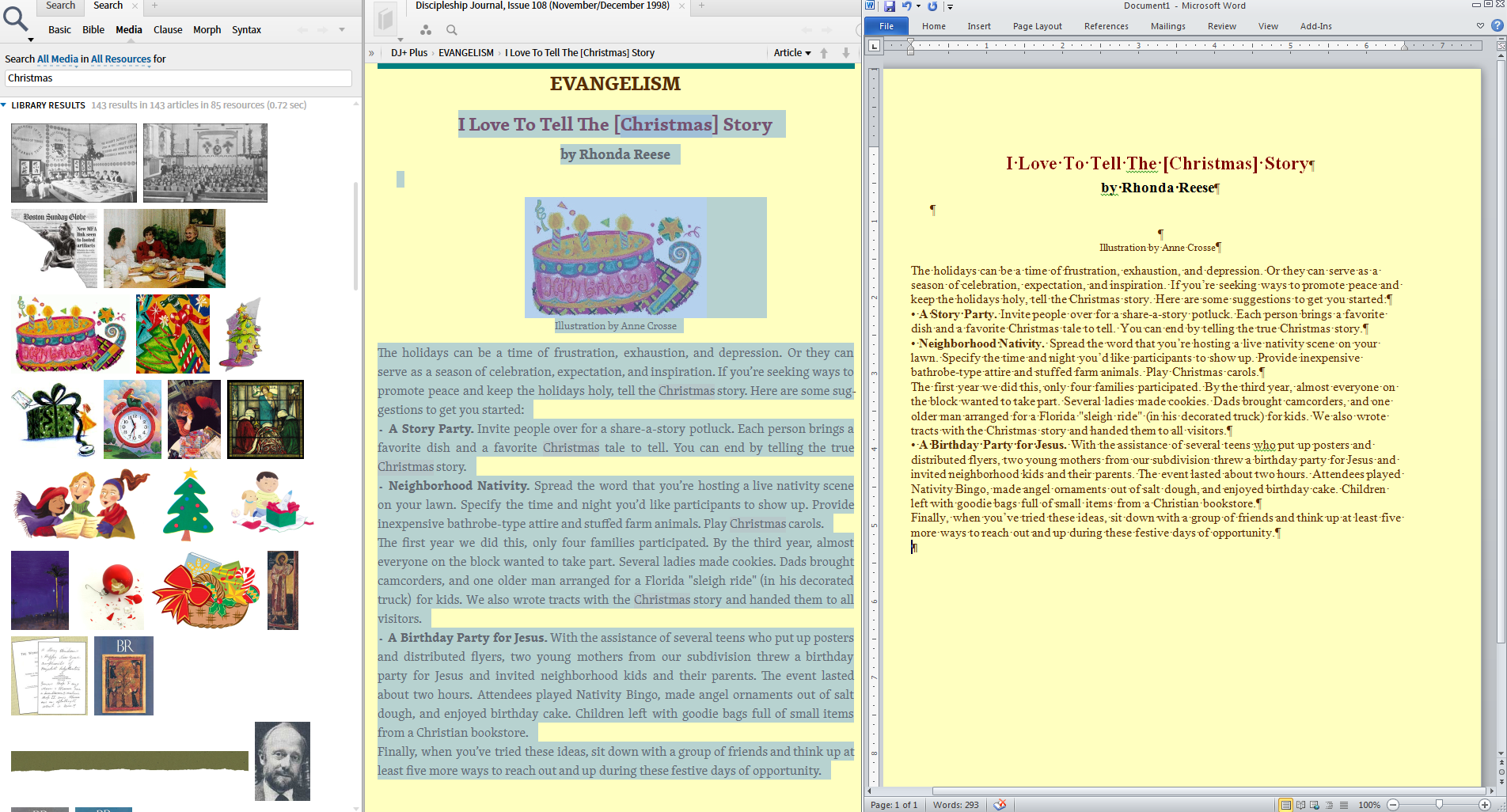Click the All Resources link
The image size is (1507, 812).
(121, 59)
